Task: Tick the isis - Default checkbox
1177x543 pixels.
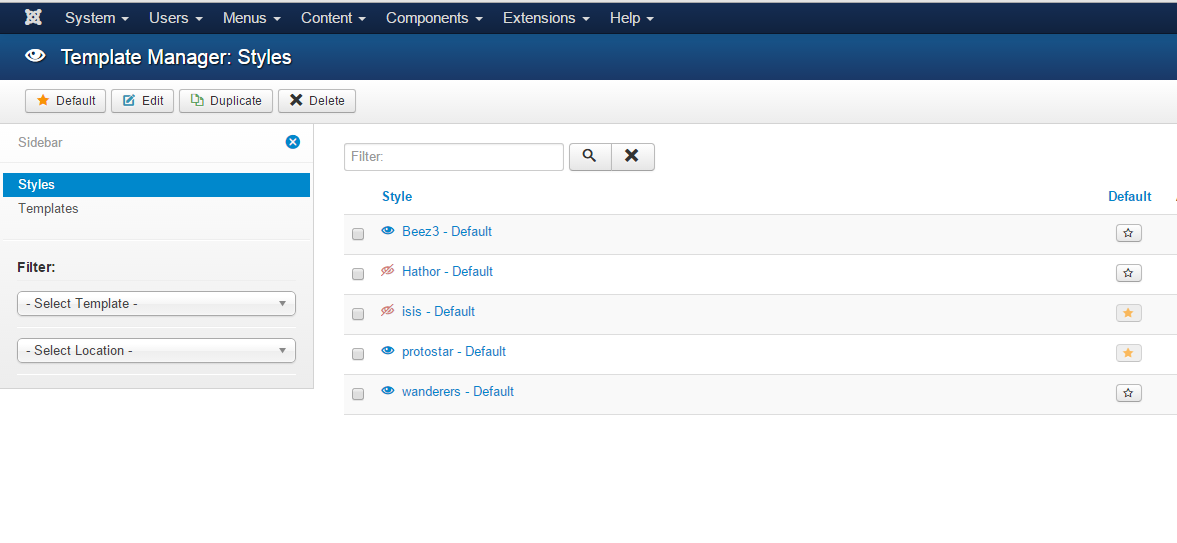Action: point(358,313)
